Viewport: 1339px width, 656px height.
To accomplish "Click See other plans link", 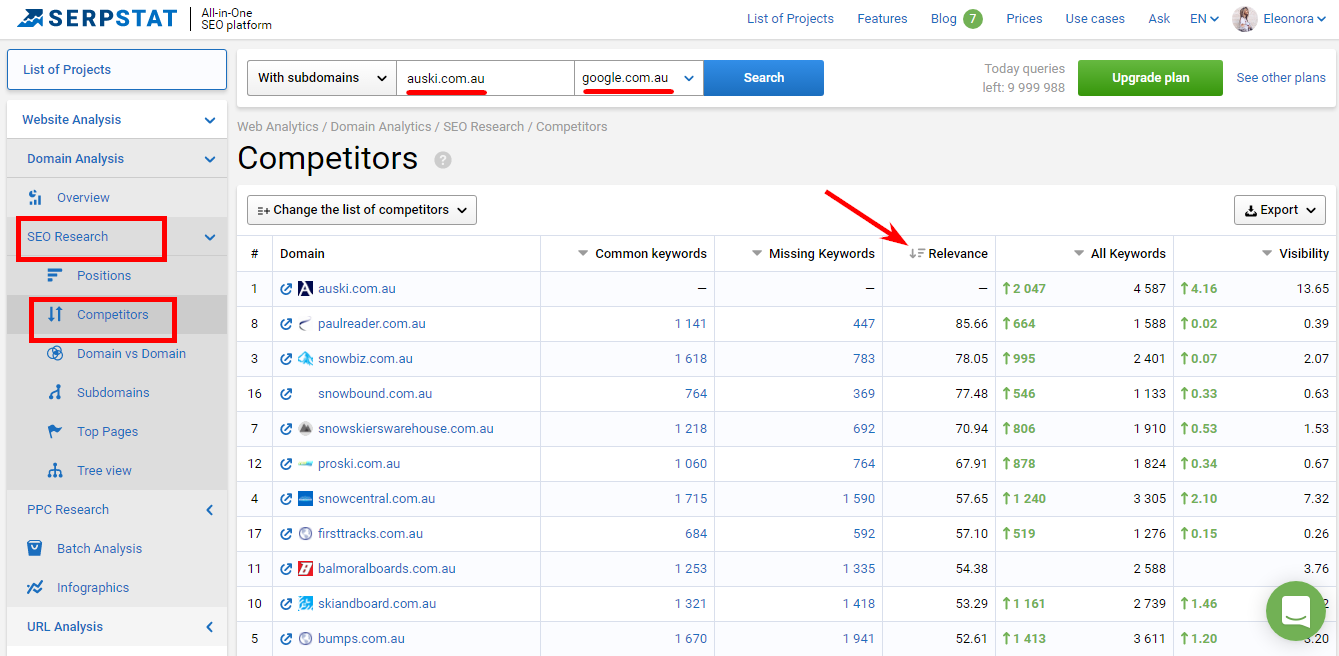I will pyautogui.click(x=1281, y=78).
